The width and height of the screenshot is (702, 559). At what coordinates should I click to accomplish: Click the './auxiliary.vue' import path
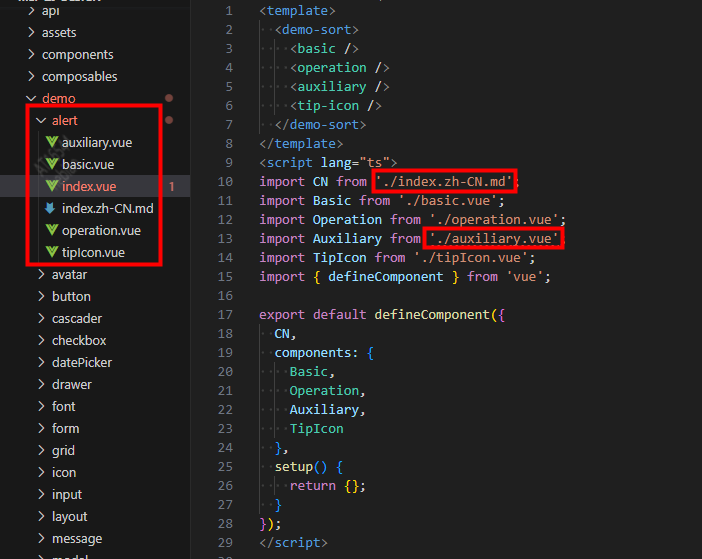coord(493,238)
